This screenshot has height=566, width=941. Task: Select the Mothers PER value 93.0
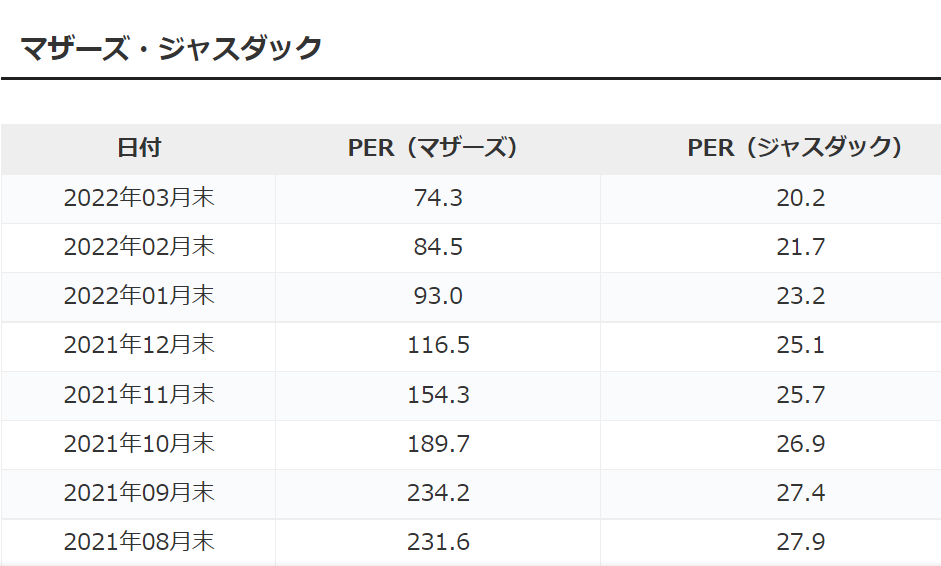coord(438,296)
